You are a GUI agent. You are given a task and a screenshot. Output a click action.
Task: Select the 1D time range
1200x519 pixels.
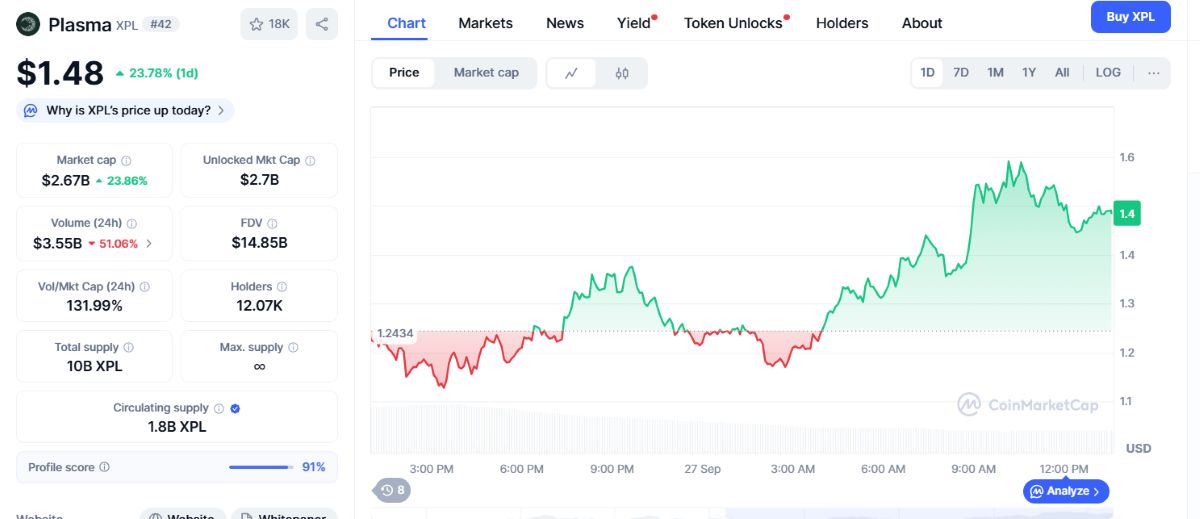point(927,73)
